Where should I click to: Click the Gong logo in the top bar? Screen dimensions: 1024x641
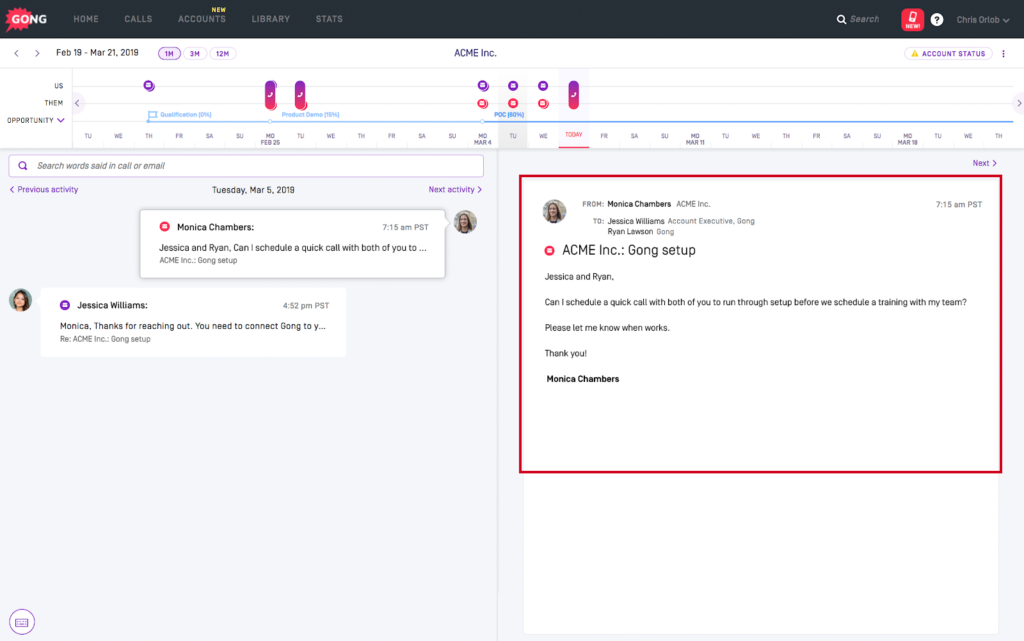coord(25,18)
